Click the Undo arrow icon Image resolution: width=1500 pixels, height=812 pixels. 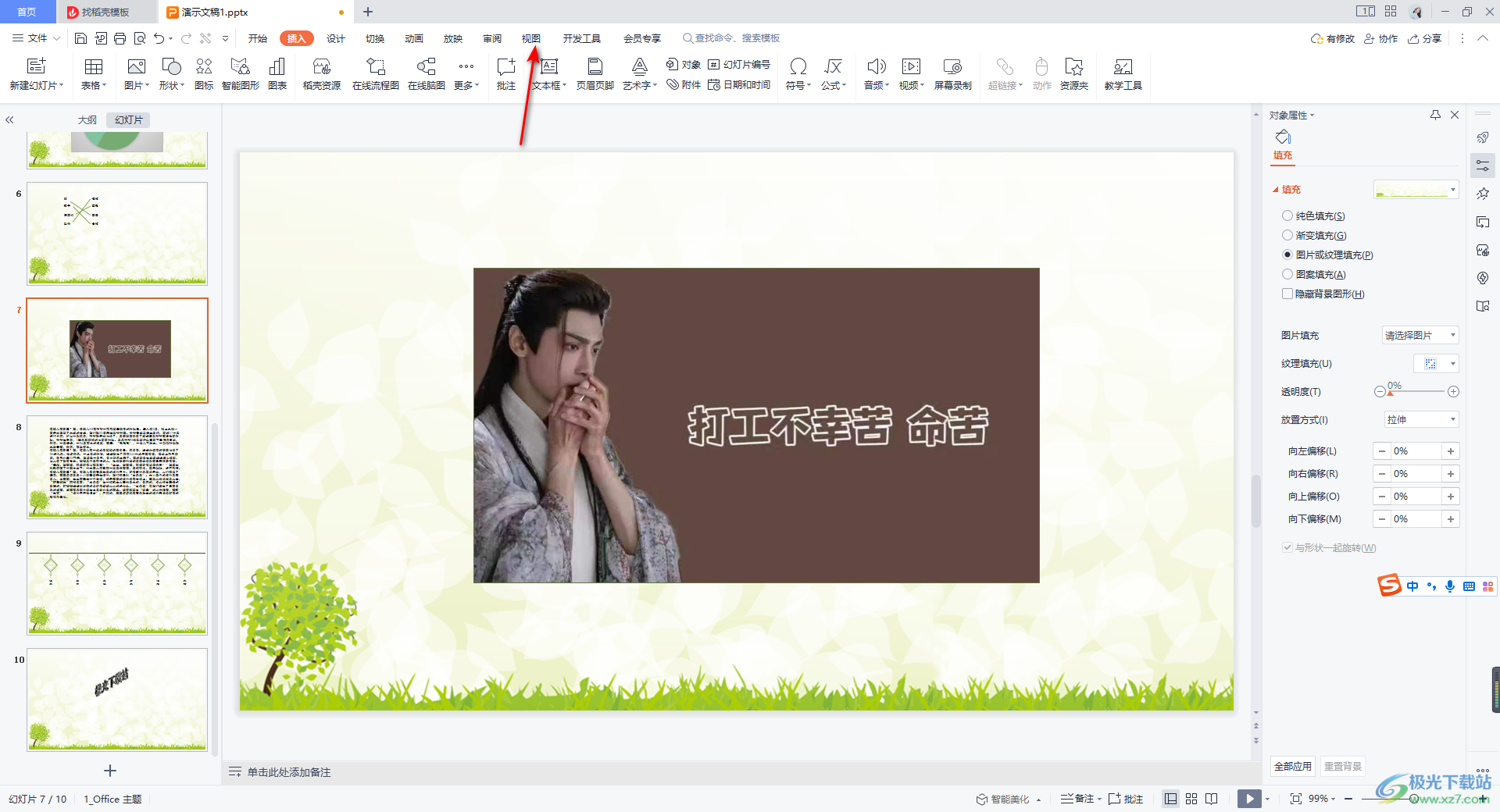click(159, 38)
